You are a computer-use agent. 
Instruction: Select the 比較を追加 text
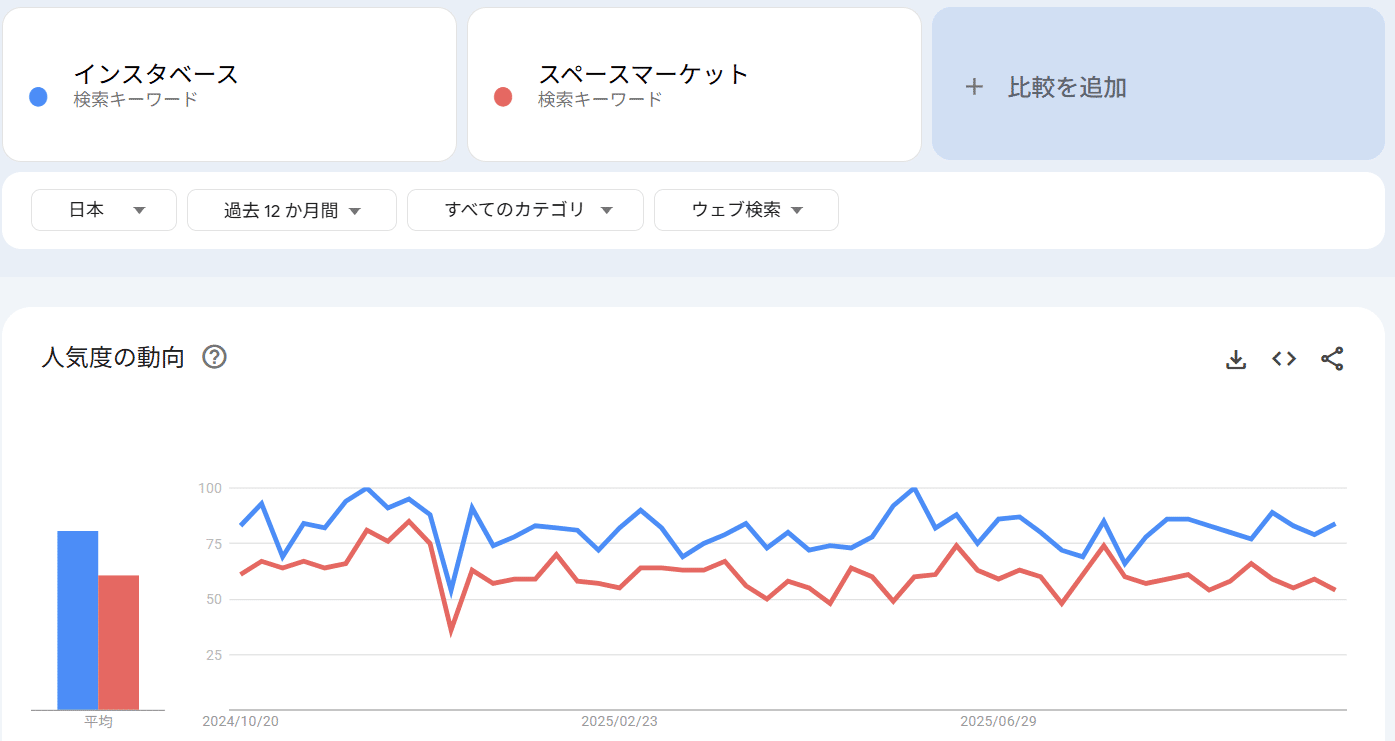pyautogui.click(x=1067, y=87)
